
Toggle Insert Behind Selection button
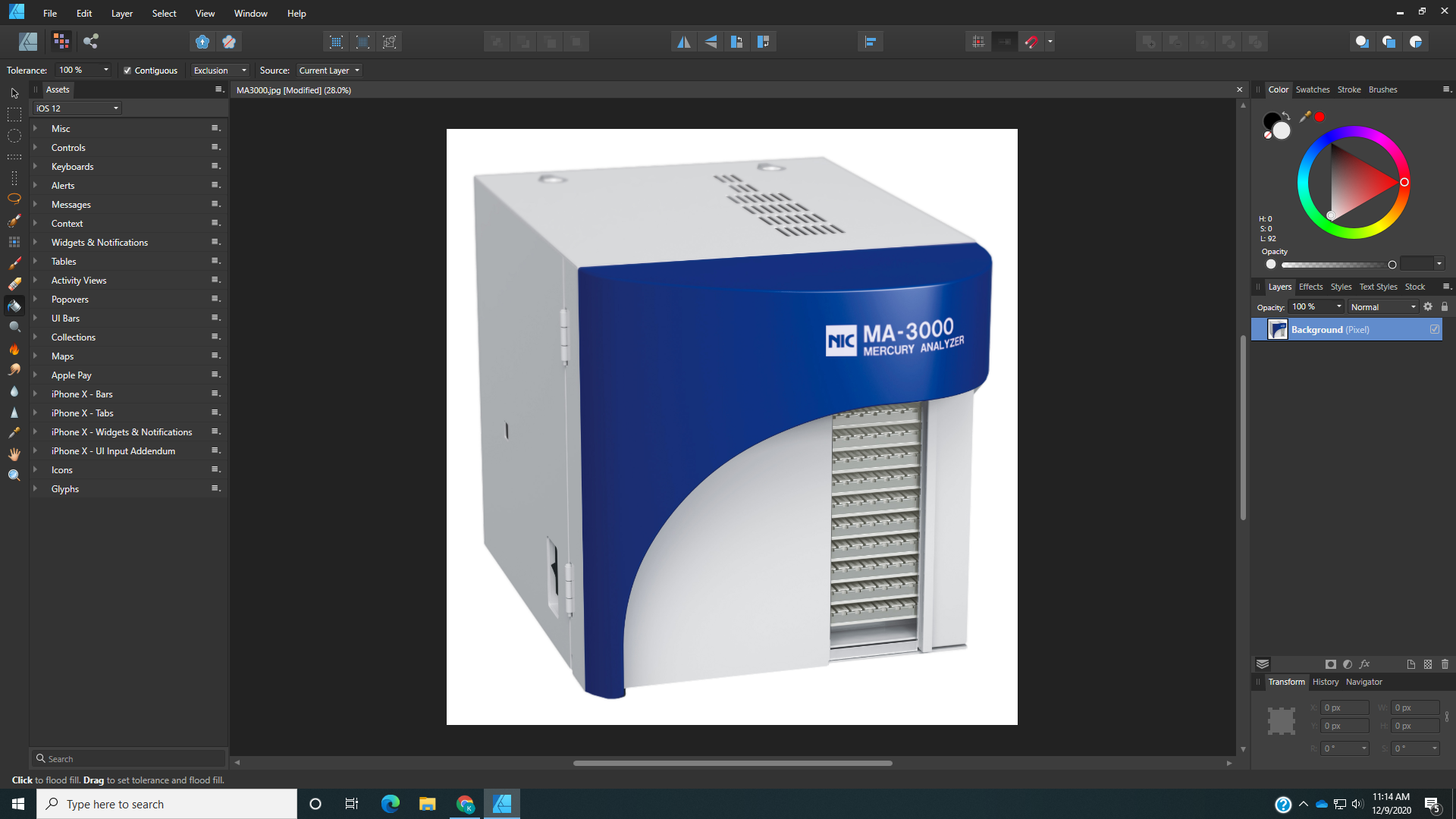coord(1362,42)
